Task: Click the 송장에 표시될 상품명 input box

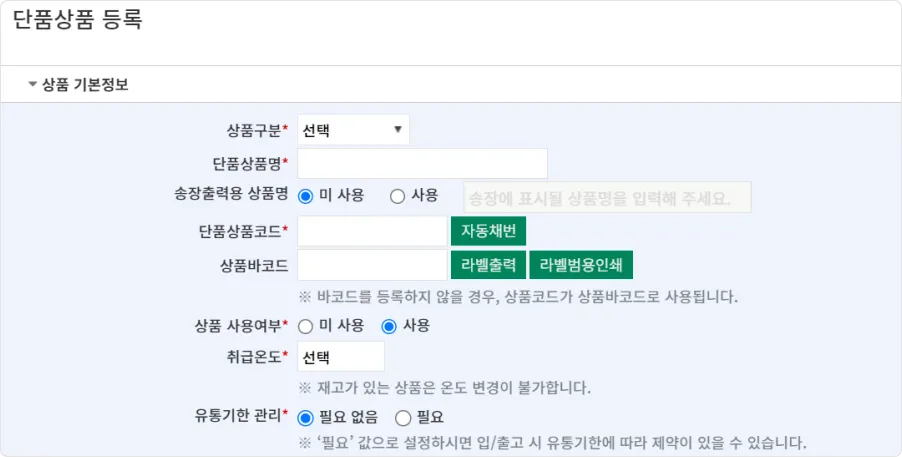Action: click(x=607, y=197)
